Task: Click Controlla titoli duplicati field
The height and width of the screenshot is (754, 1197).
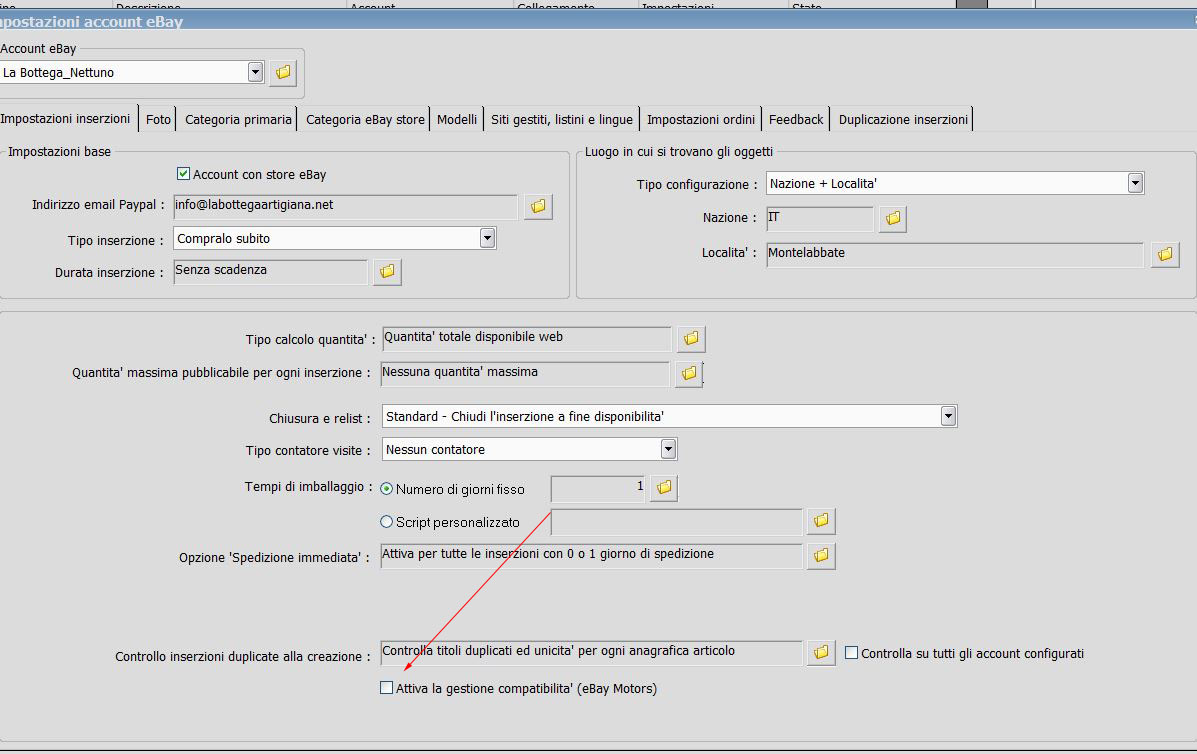Action: (x=592, y=652)
